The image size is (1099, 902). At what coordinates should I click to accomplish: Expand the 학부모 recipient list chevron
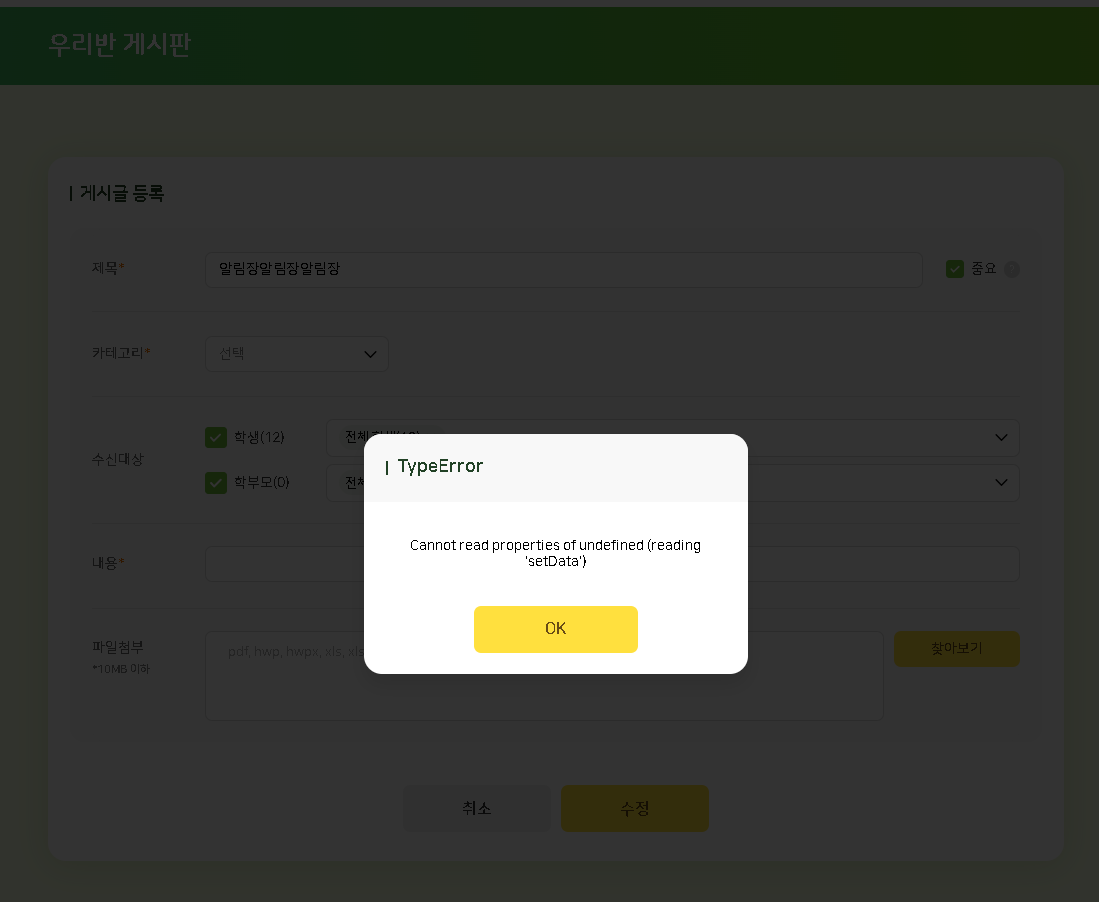[1001, 483]
